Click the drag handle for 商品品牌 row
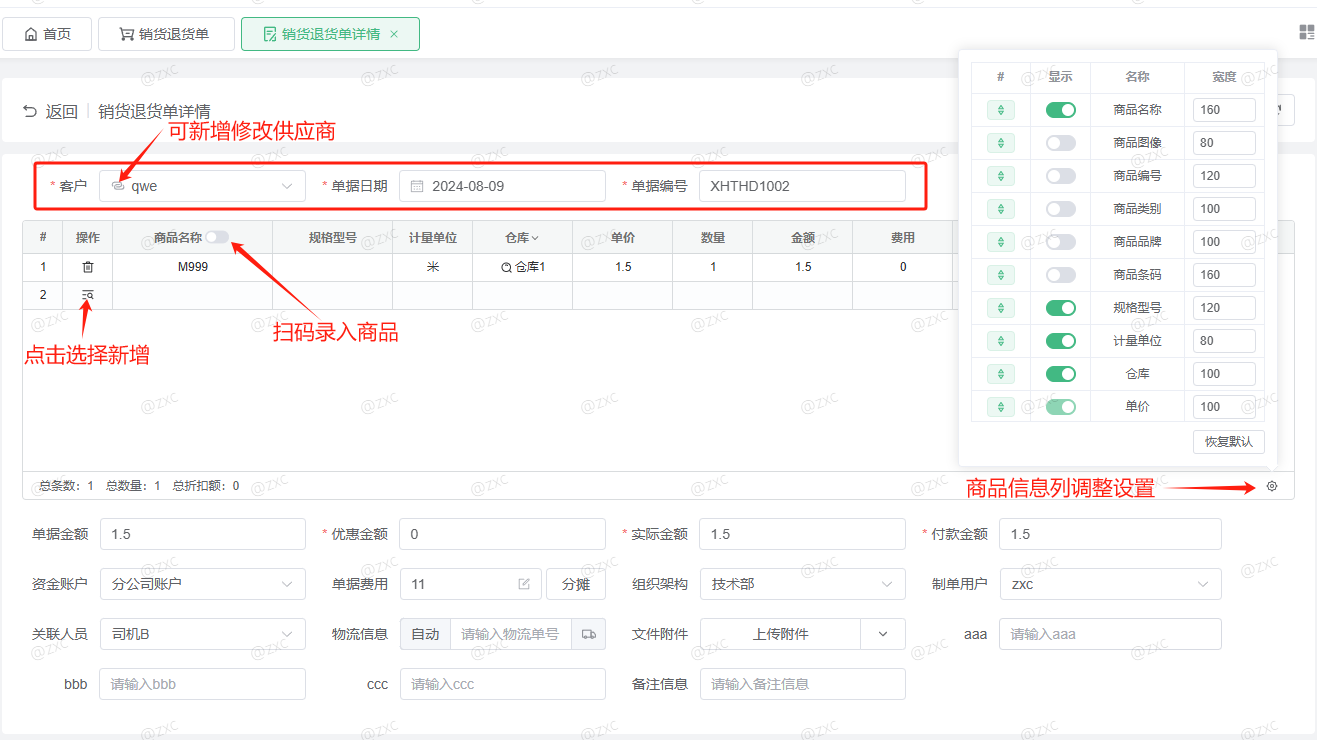 1000,242
